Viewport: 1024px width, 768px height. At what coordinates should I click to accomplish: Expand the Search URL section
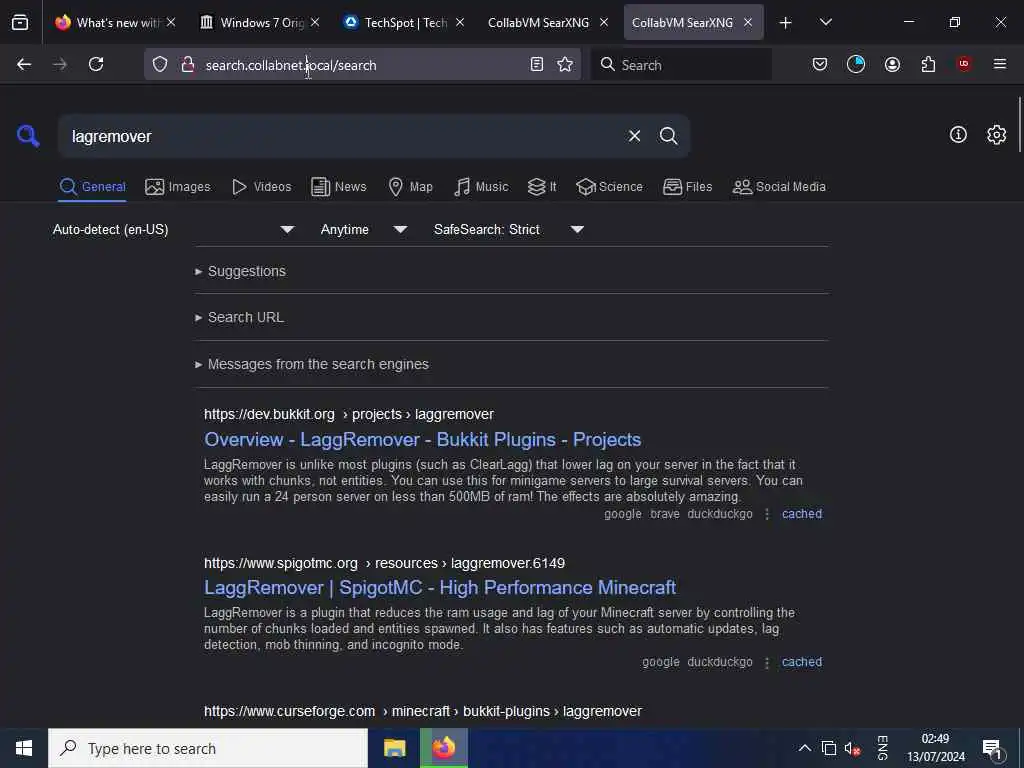[x=239, y=317]
